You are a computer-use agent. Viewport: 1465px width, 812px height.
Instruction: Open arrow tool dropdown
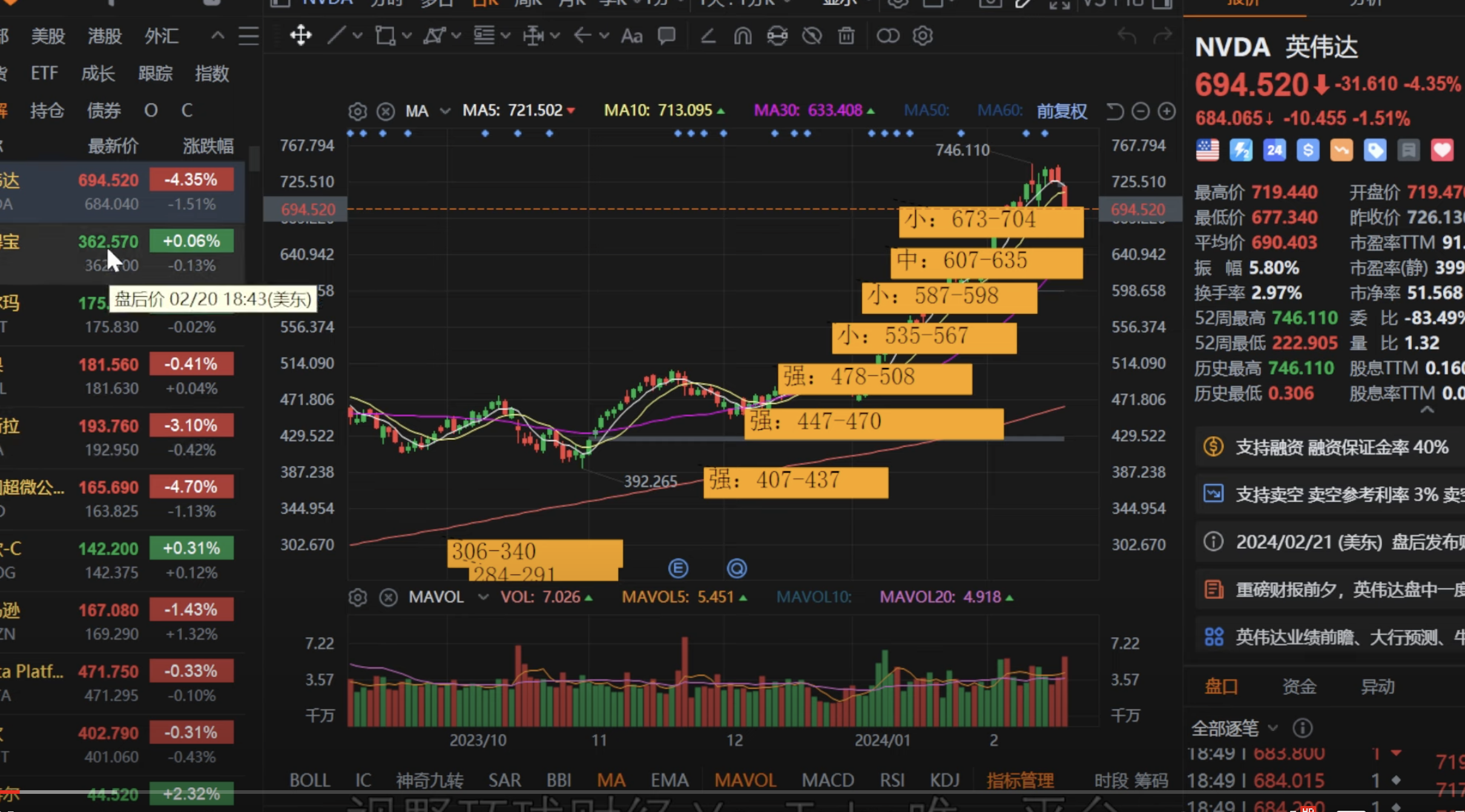click(x=604, y=36)
